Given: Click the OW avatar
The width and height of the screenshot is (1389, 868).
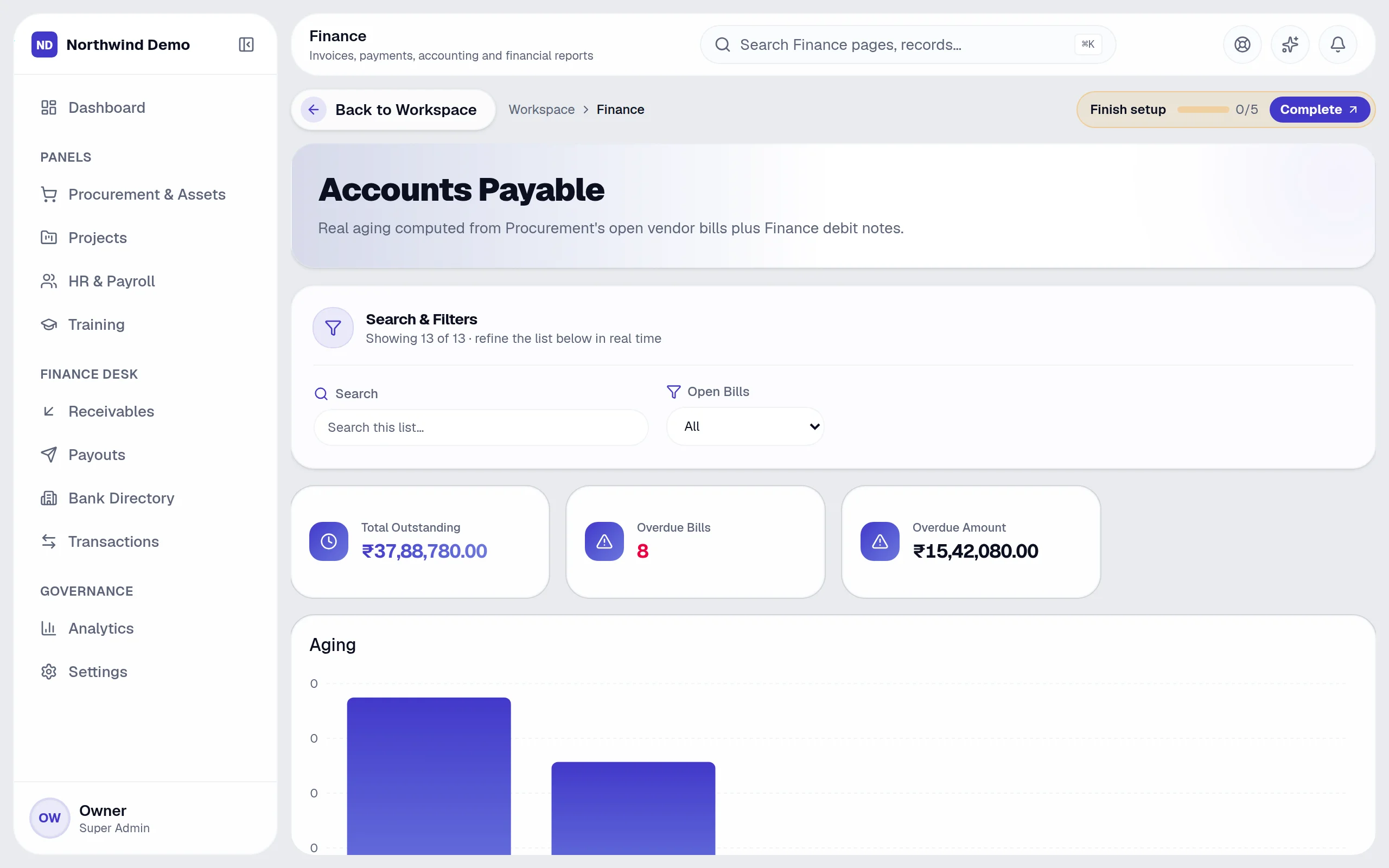Looking at the screenshot, I should point(49,818).
